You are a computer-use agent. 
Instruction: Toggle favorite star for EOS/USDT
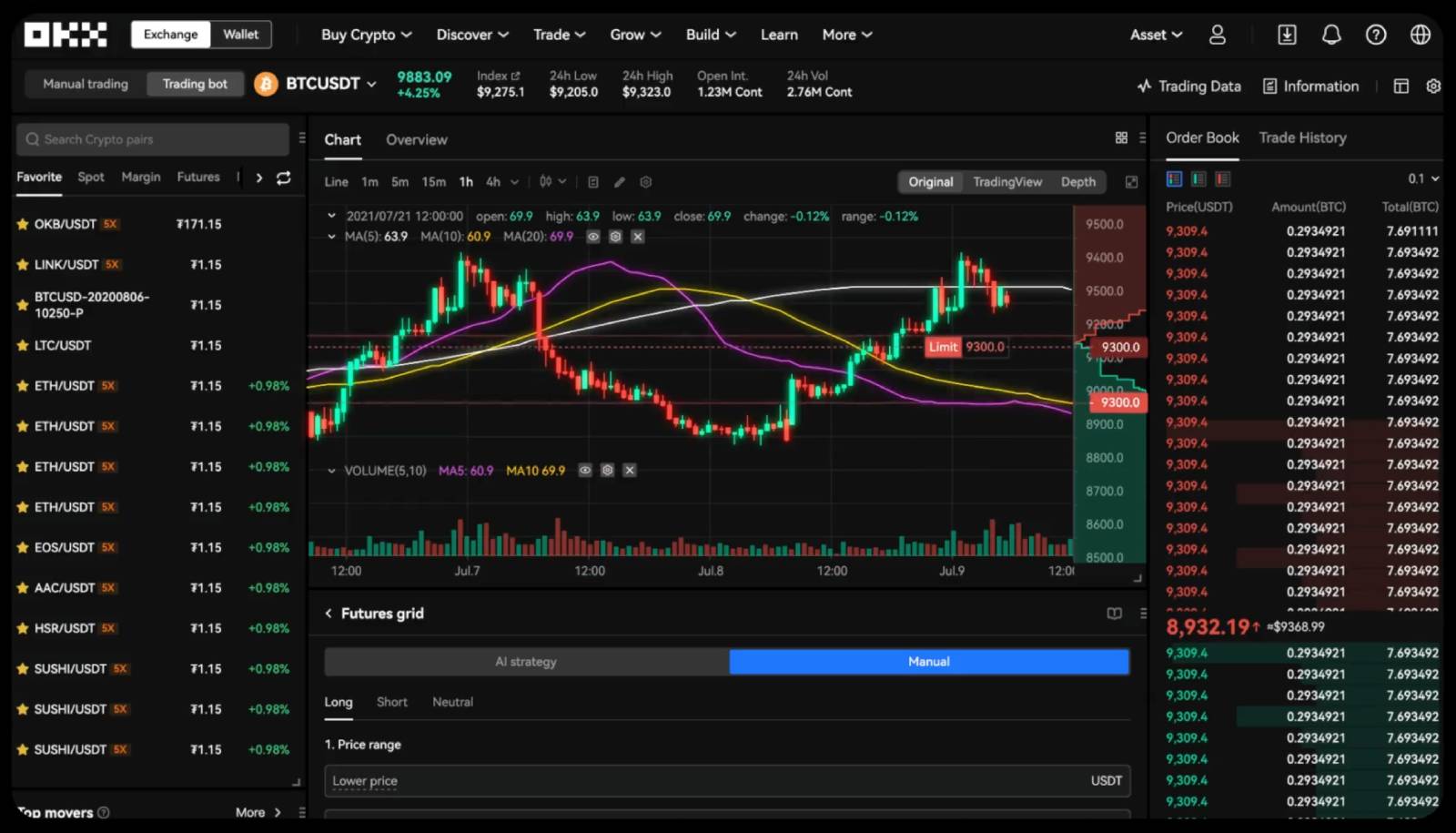coord(23,548)
